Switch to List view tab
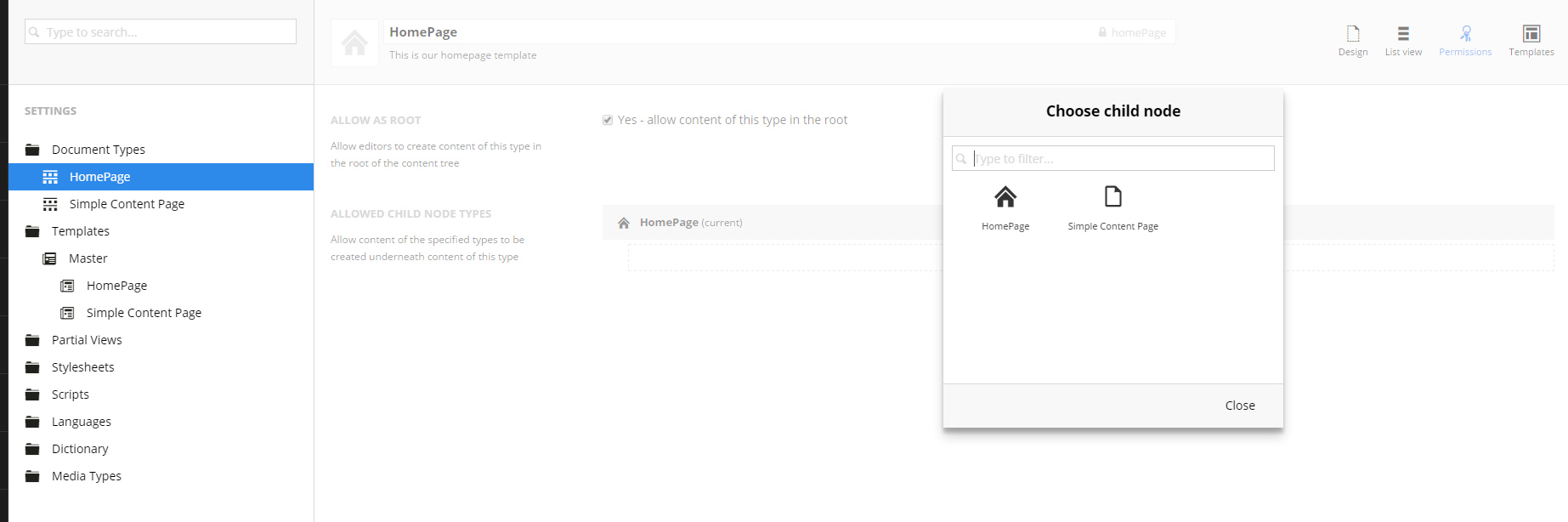This screenshot has height=522, width=1568. click(1403, 40)
